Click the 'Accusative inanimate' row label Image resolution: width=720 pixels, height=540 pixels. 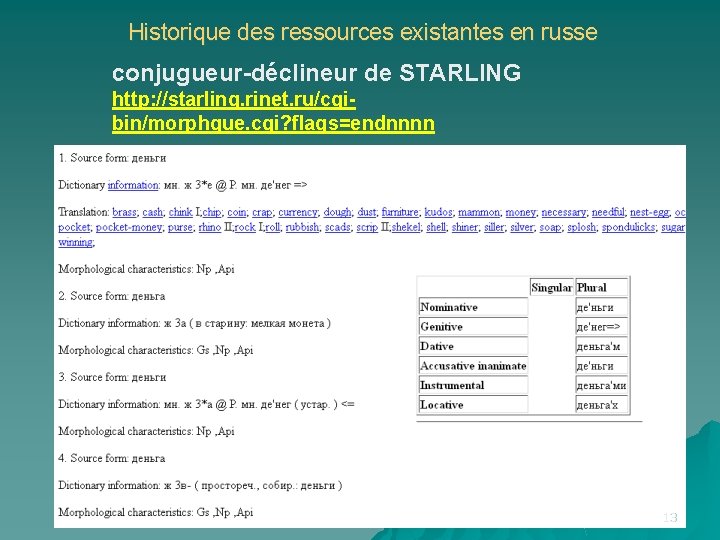click(x=473, y=366)
